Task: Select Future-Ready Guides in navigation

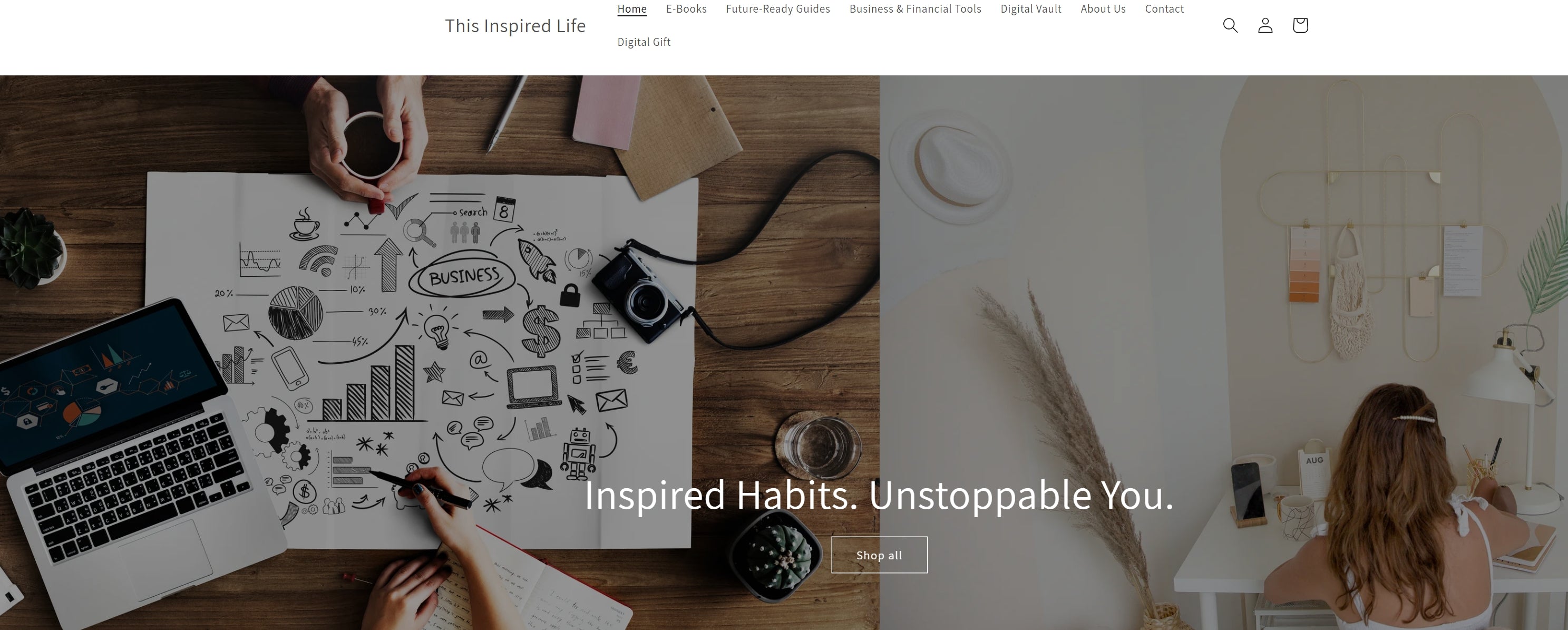Action: pos(778,8)
